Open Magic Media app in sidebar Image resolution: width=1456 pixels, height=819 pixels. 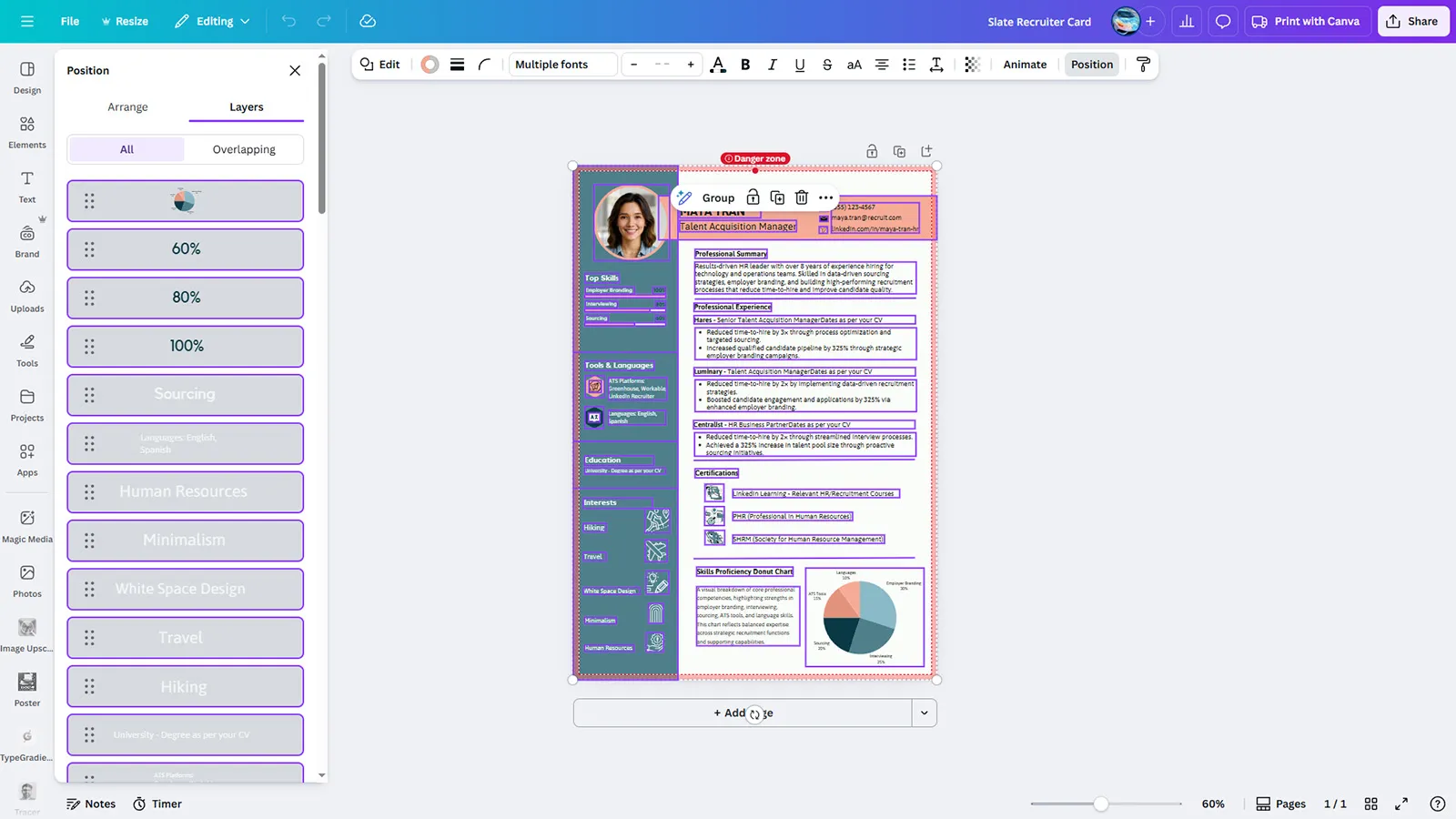[x=27, y=525]
